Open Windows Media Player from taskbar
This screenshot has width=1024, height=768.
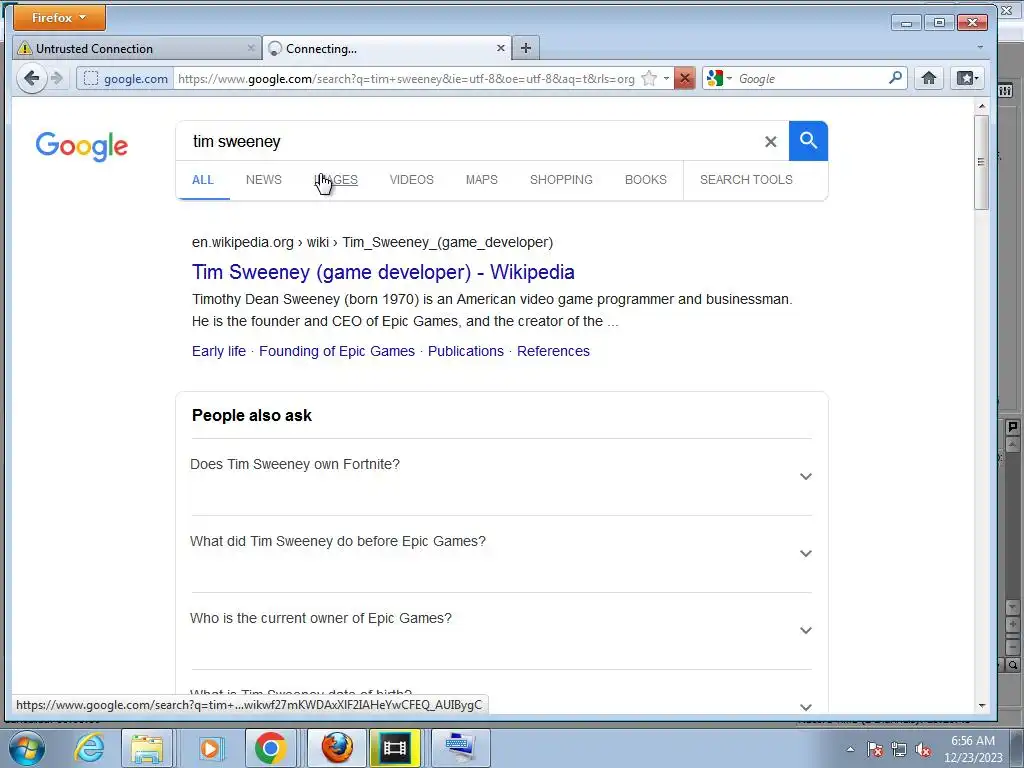210,748
